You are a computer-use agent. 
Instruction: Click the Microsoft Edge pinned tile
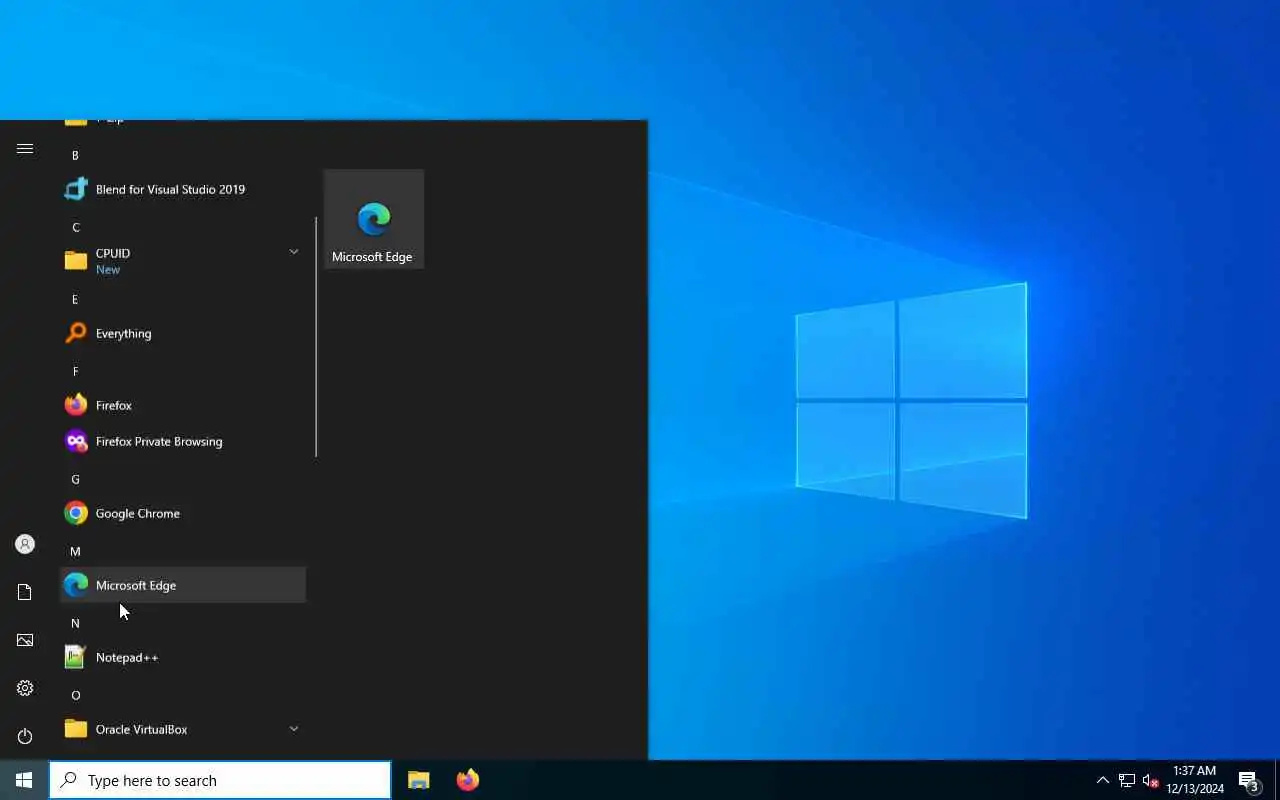tap(374, 219)
